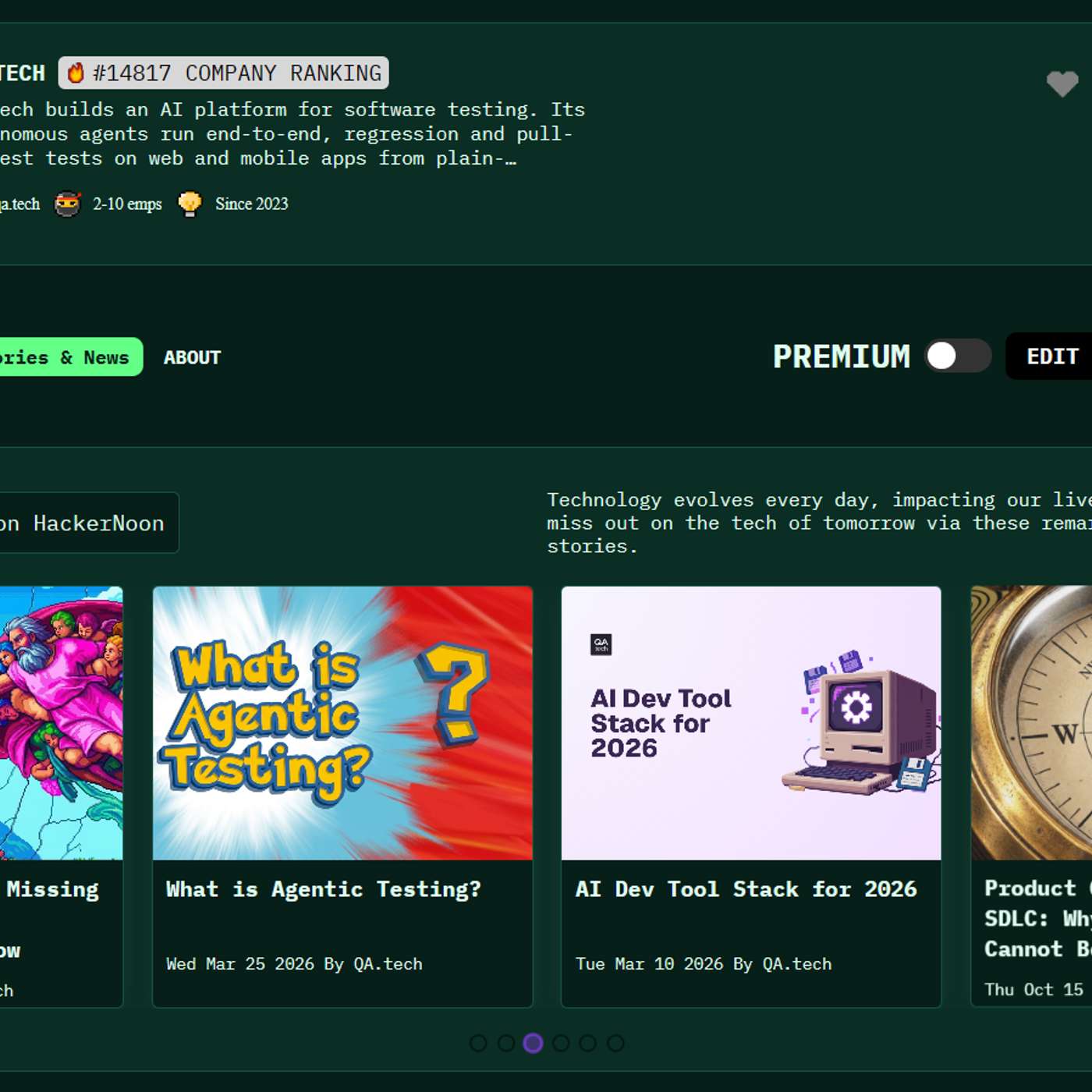Click the ninja employees emoji icon
Screen dimensions: 1092x1092
pos(67,204)
